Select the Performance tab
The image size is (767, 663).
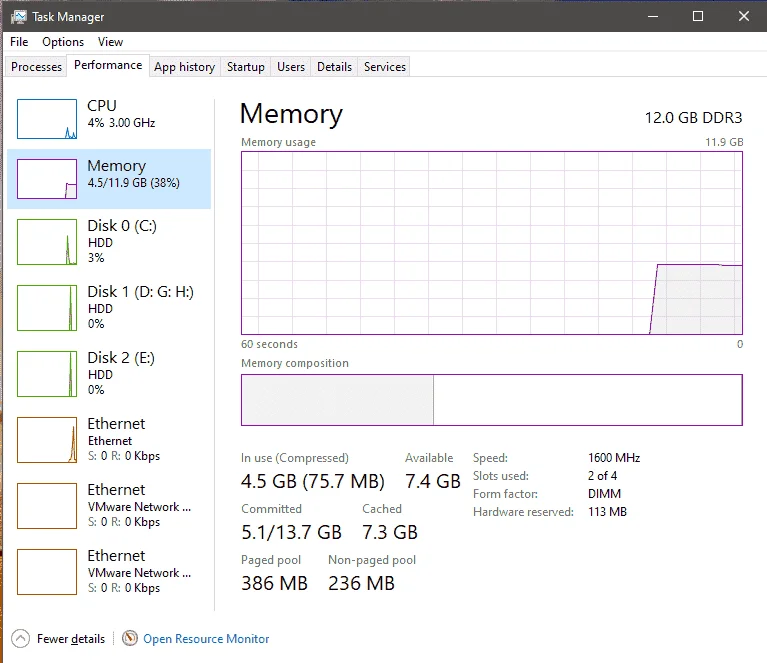coord(108,65)
